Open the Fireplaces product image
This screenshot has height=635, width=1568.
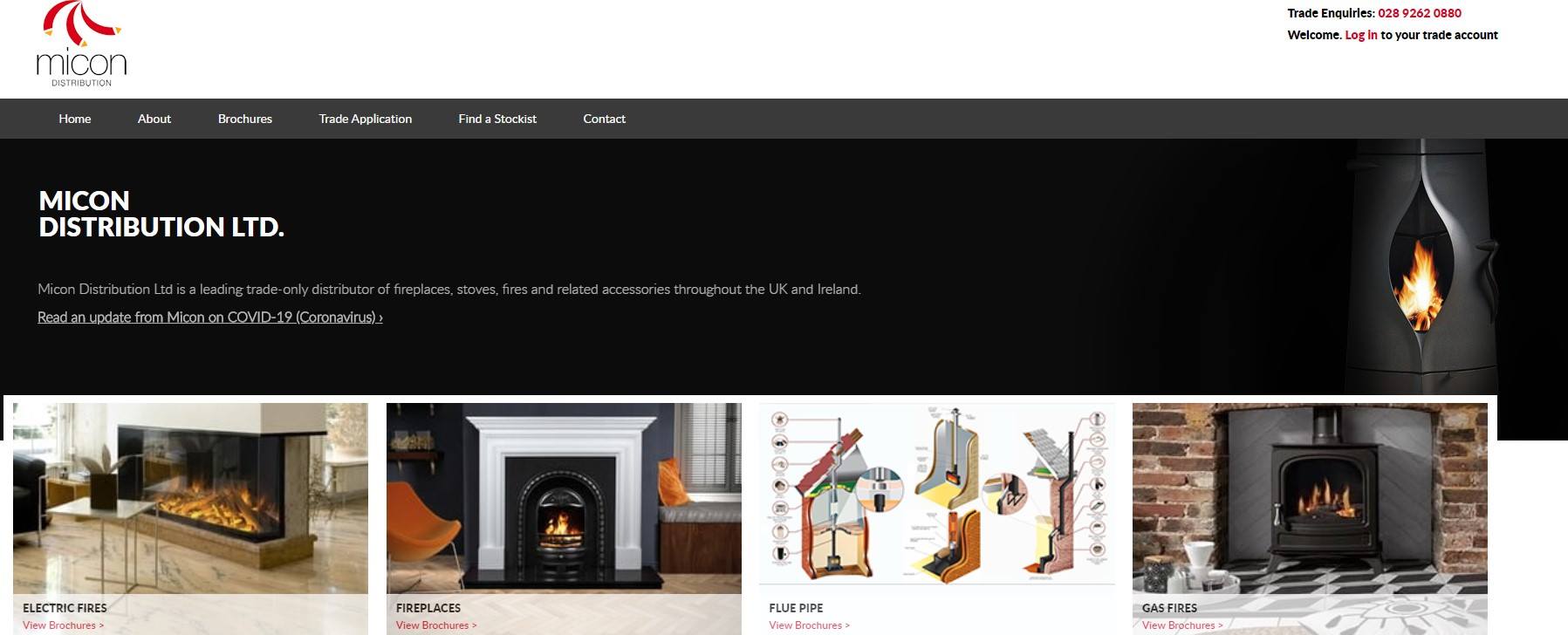coord(564,498)
